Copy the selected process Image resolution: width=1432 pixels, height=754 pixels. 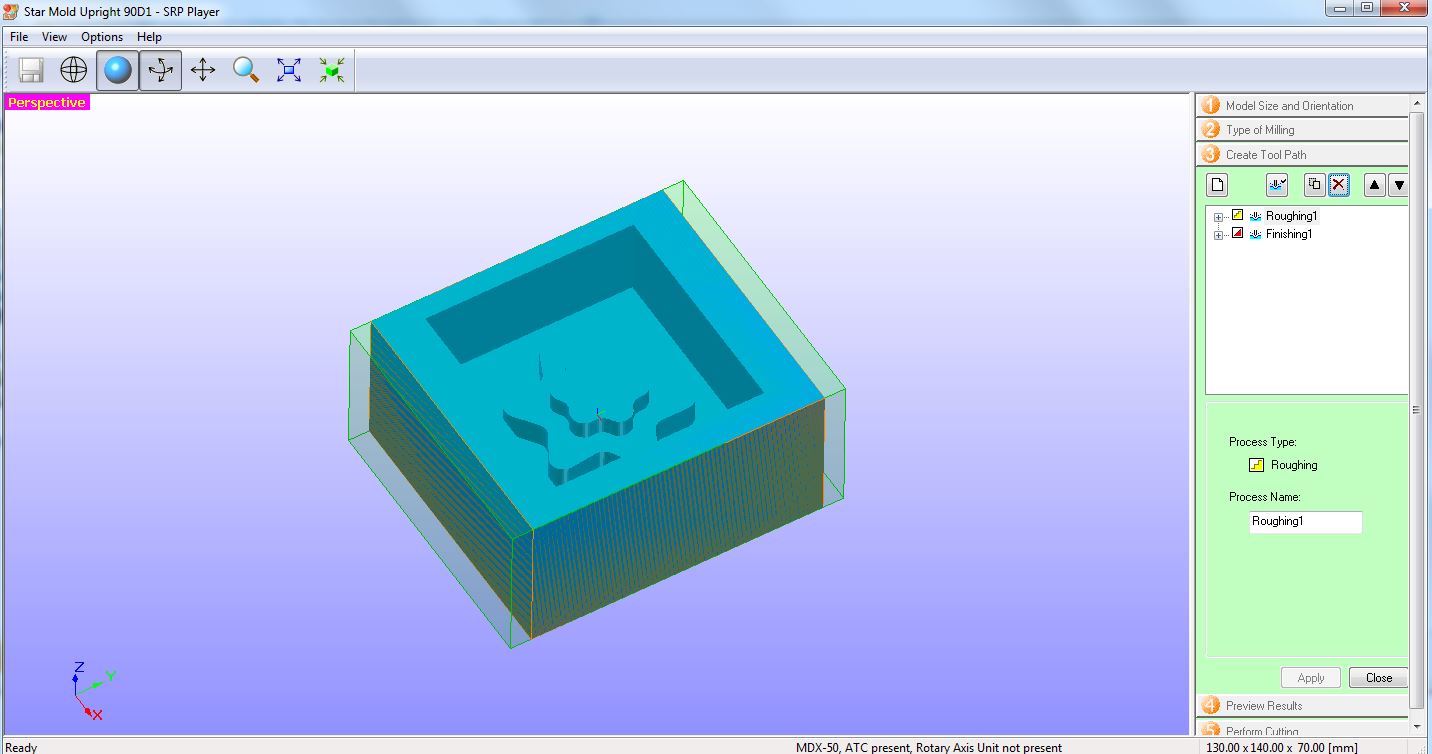pyautogui.click(x=1315, y=185)
